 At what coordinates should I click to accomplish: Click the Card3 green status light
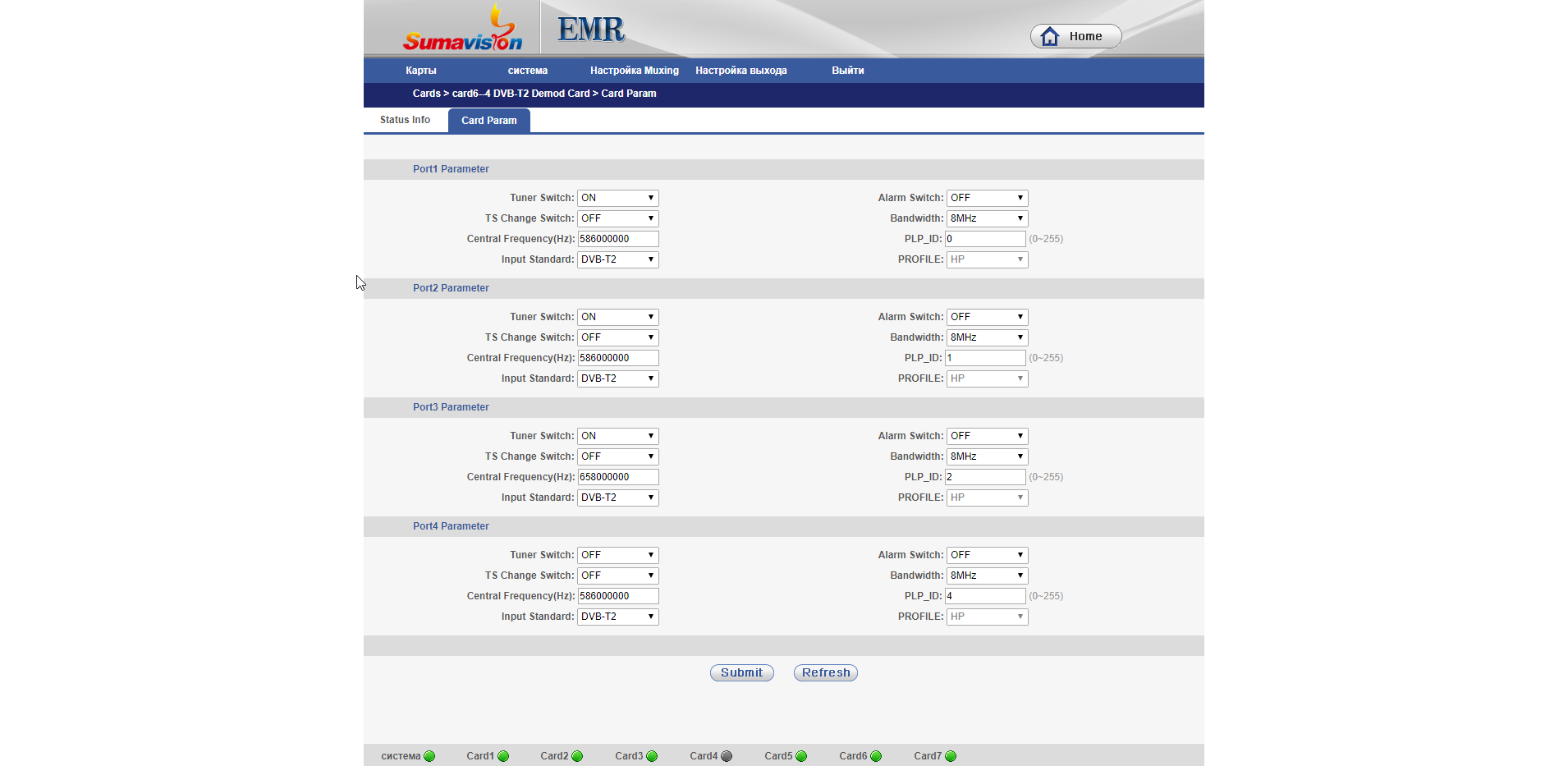(x=652, y=756)
